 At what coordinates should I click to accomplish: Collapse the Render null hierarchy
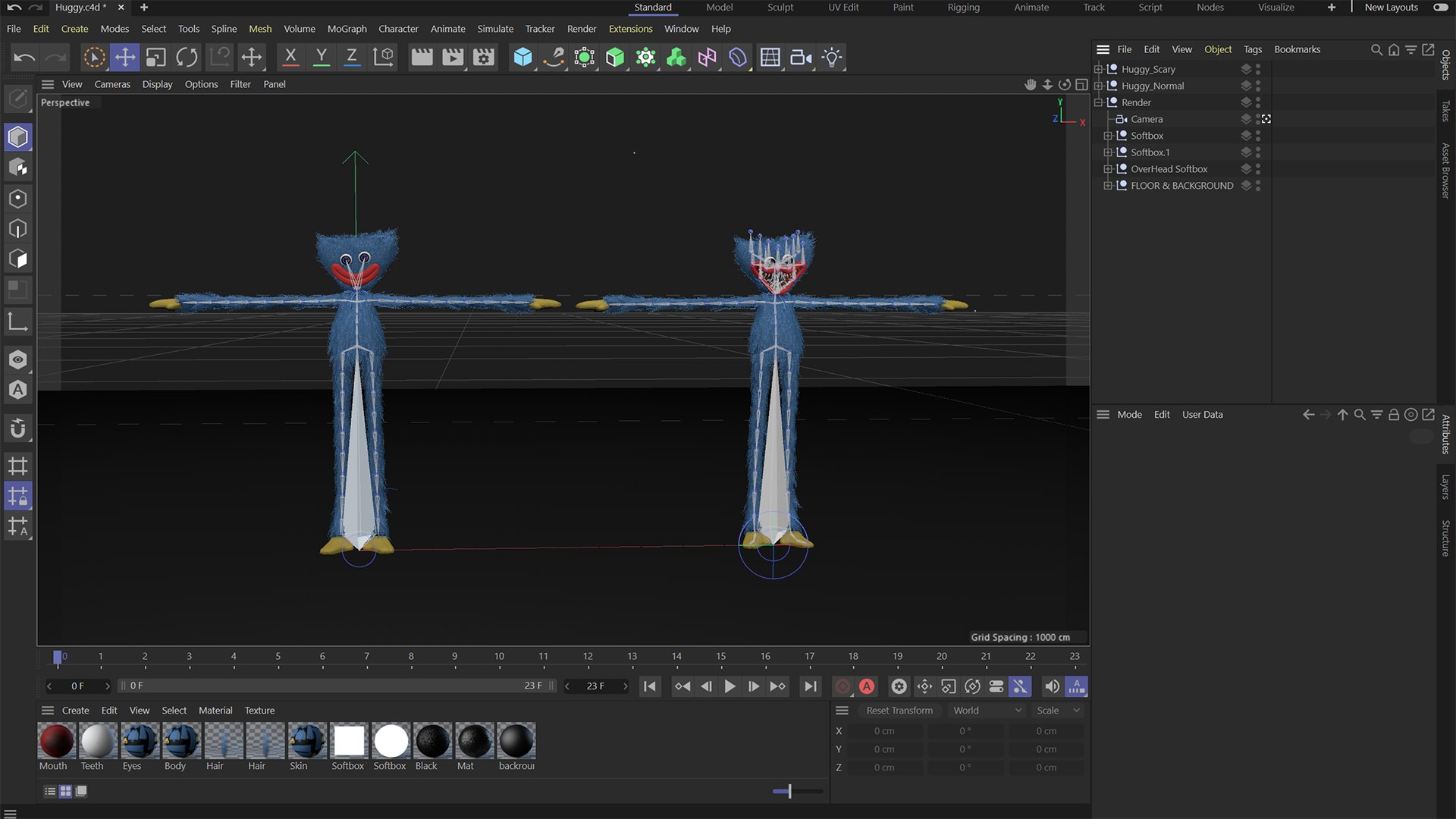(1098, 102)
